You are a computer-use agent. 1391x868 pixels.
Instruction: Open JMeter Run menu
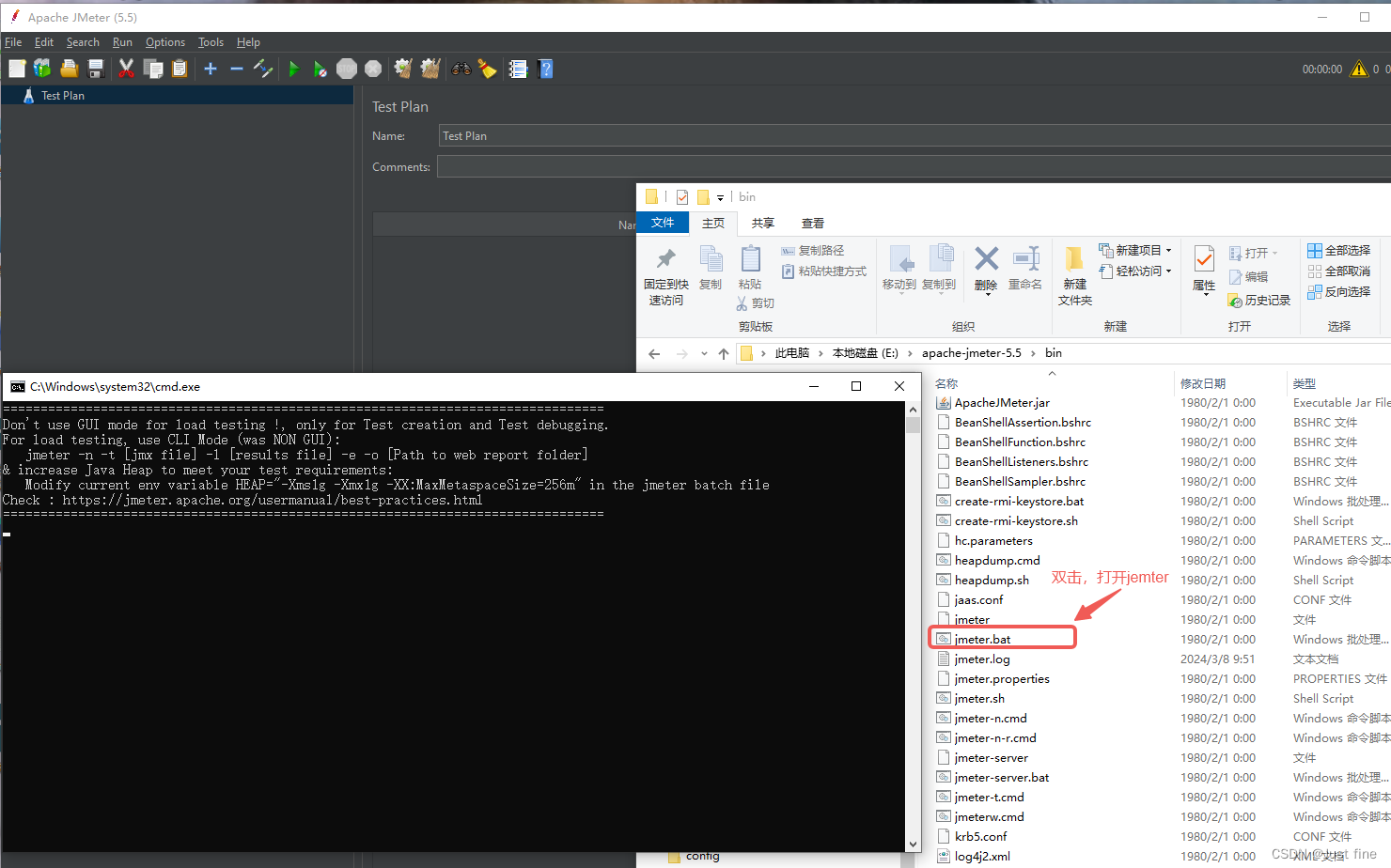point(122,42)
